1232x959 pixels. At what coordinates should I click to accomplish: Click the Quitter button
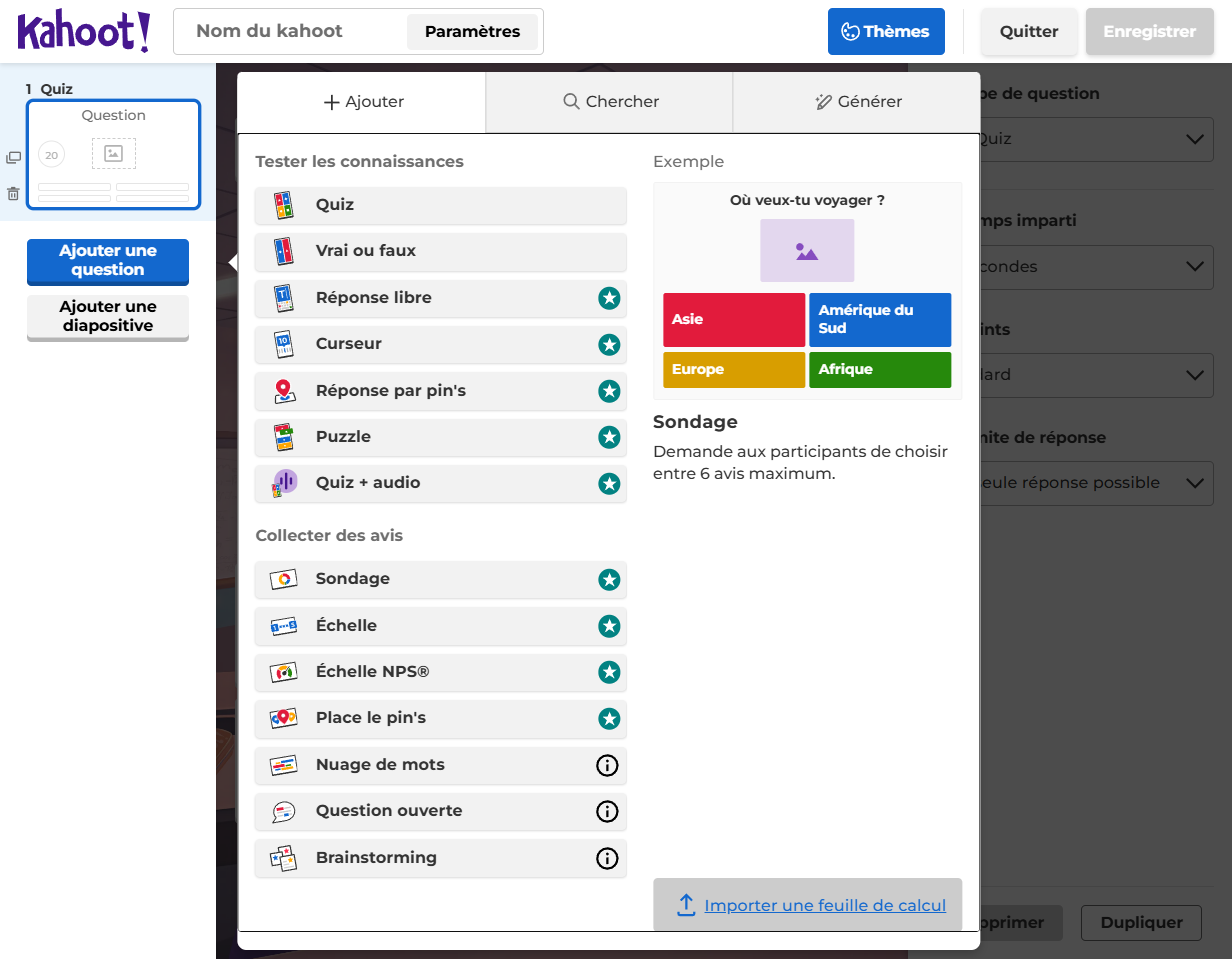[x=1029, y=32]
